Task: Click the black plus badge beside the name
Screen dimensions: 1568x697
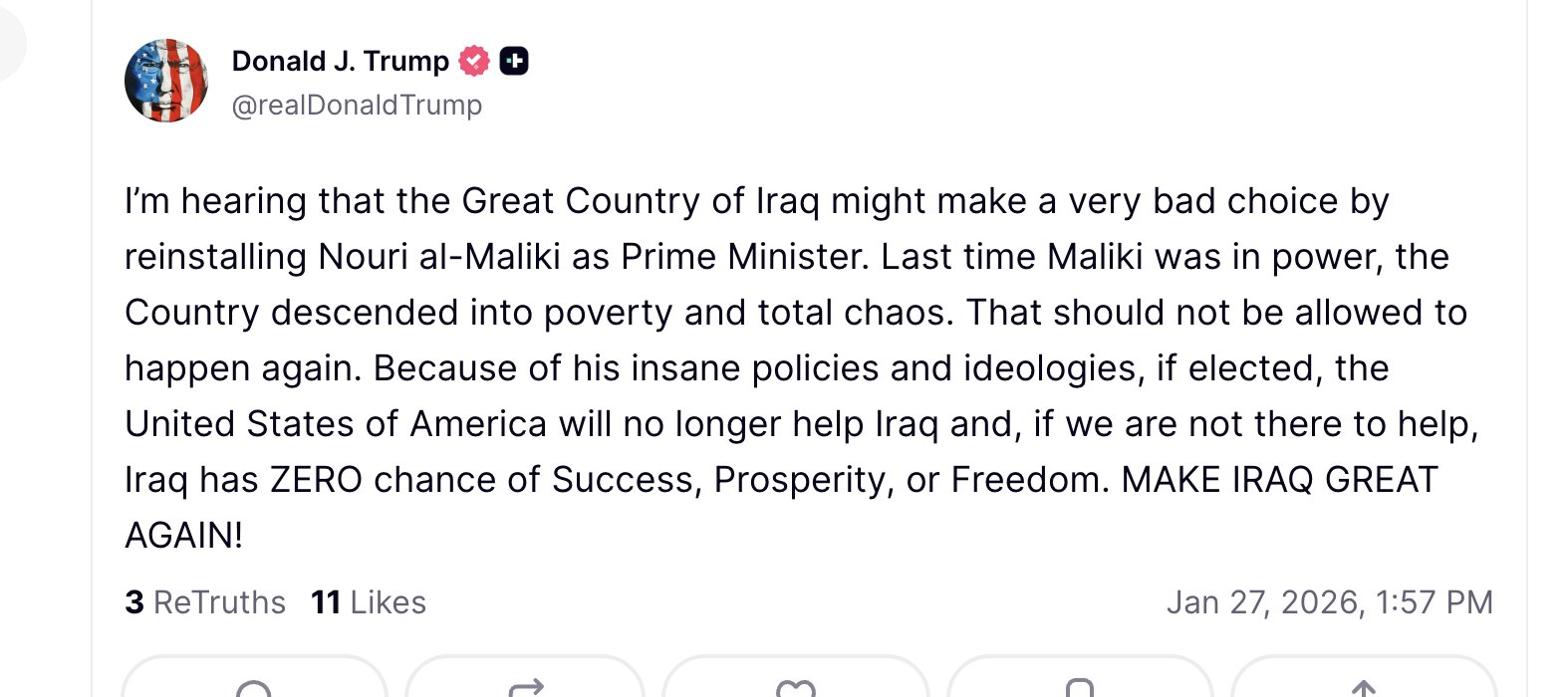Action: tap(513, 62)
